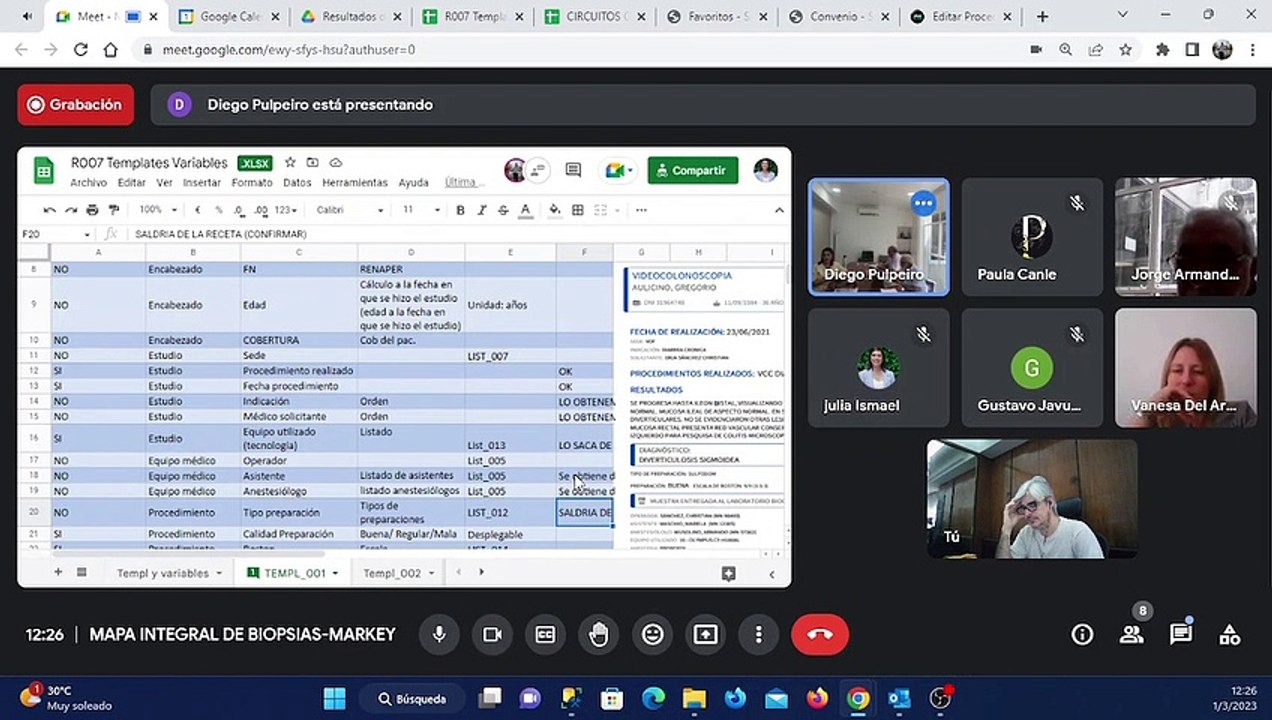Raise hand in the meeting

coord(599,634)
